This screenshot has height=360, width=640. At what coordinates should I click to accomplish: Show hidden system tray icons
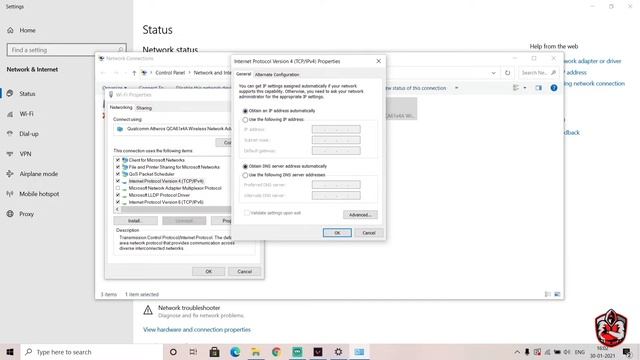517,352
